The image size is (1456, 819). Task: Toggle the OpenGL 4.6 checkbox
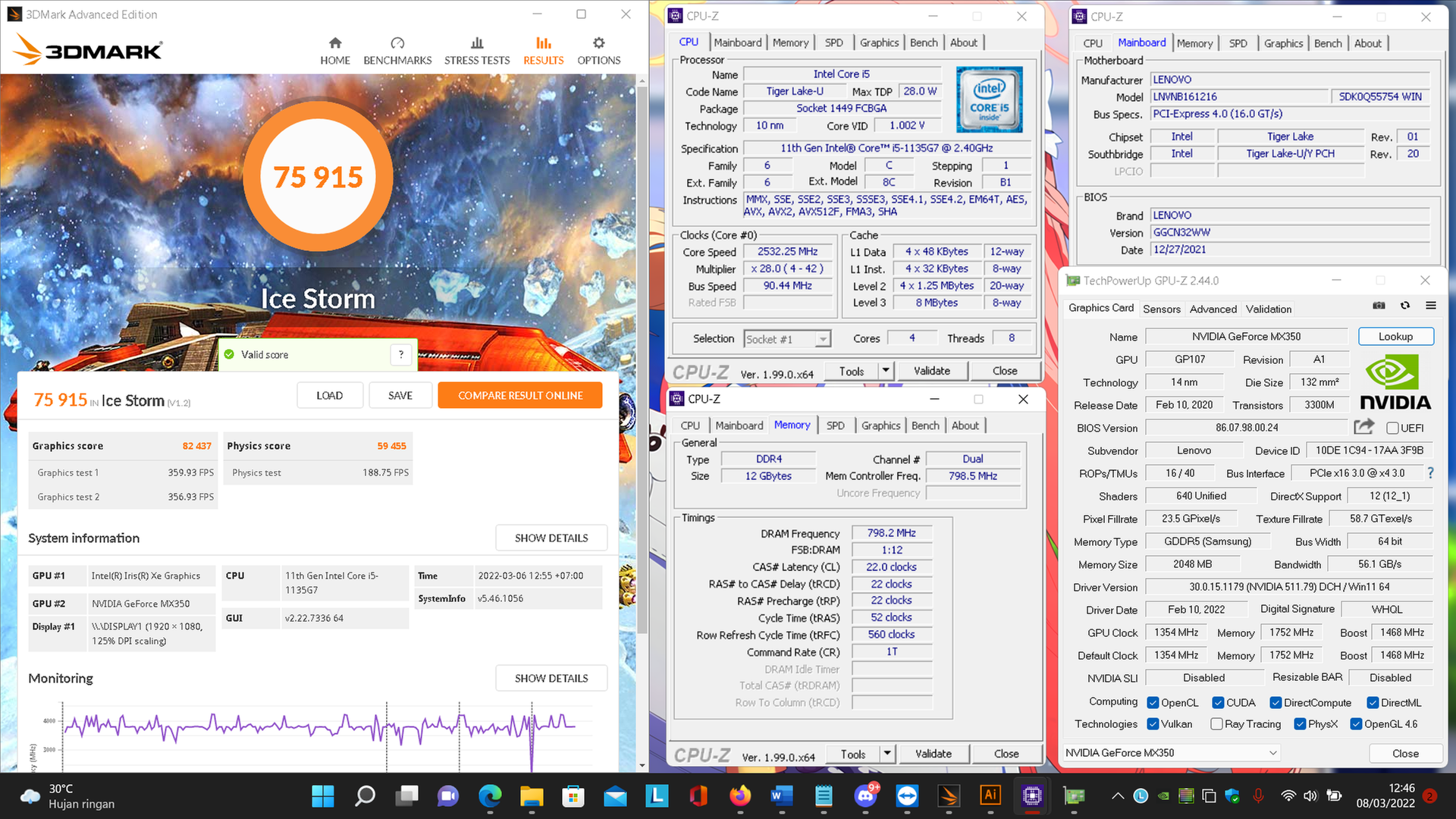[1356, 723]
